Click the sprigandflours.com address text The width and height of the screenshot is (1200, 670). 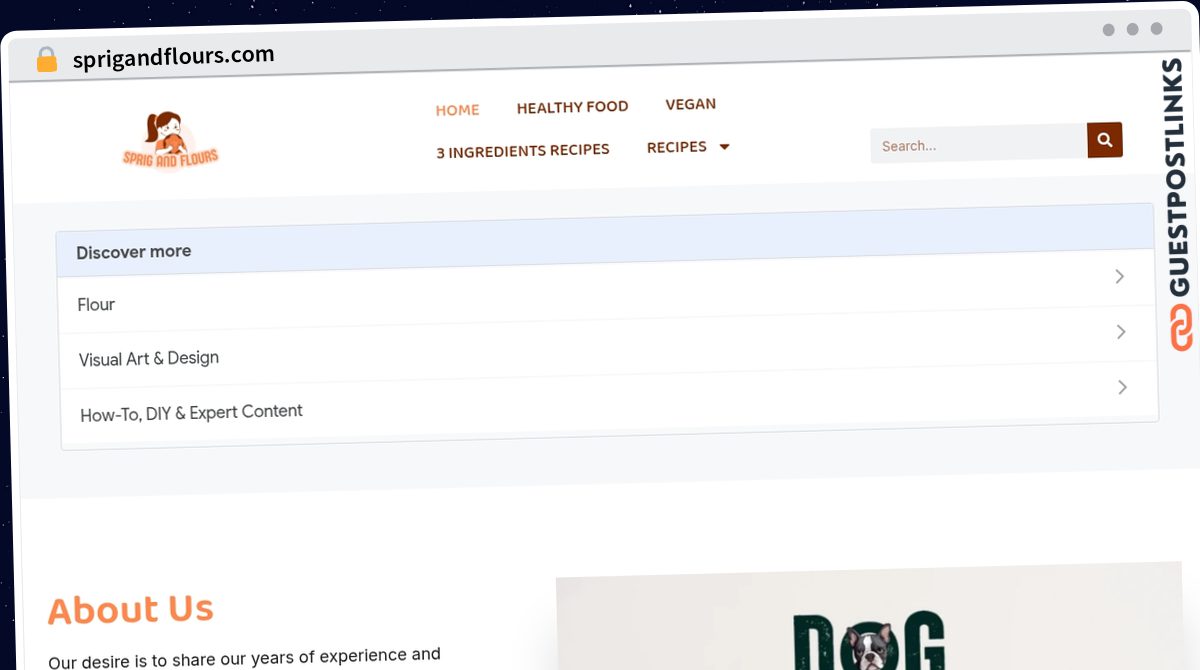[174, 57]
